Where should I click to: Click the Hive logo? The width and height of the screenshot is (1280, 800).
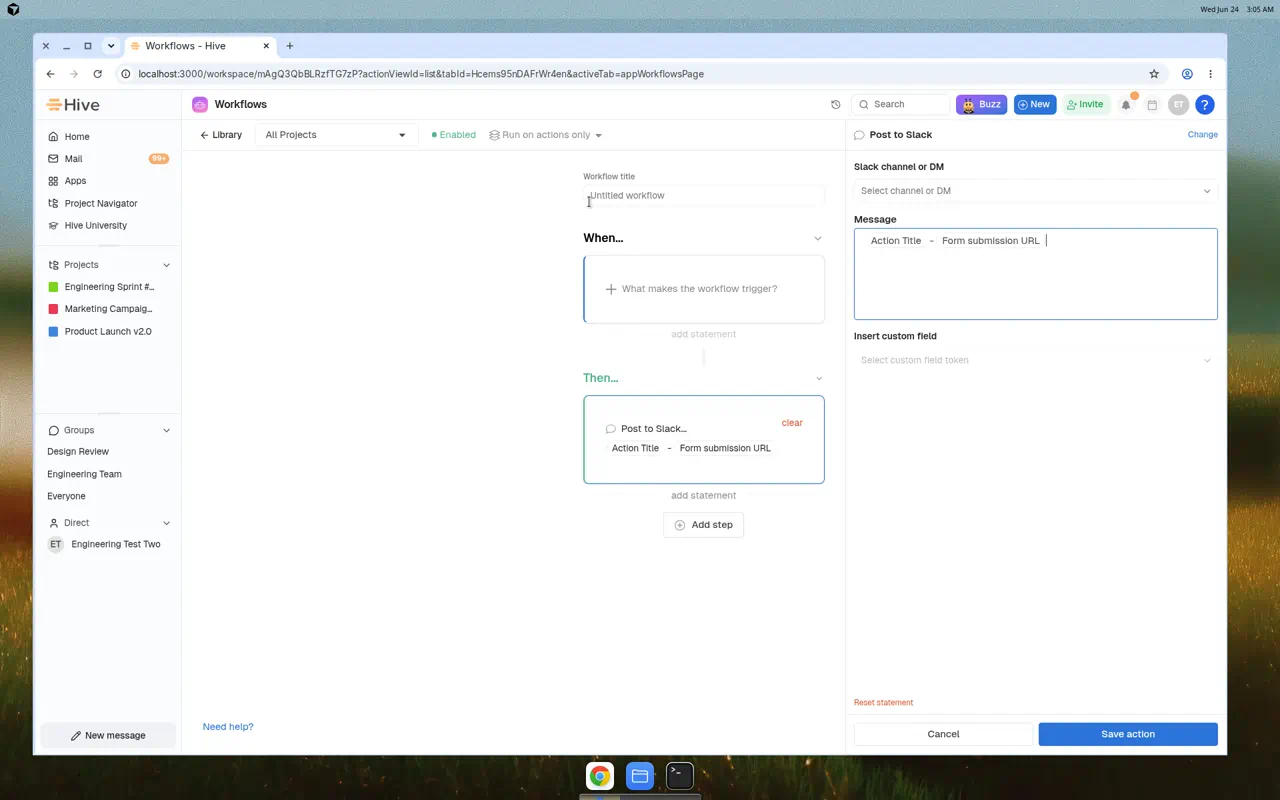(x=73, y=104)
